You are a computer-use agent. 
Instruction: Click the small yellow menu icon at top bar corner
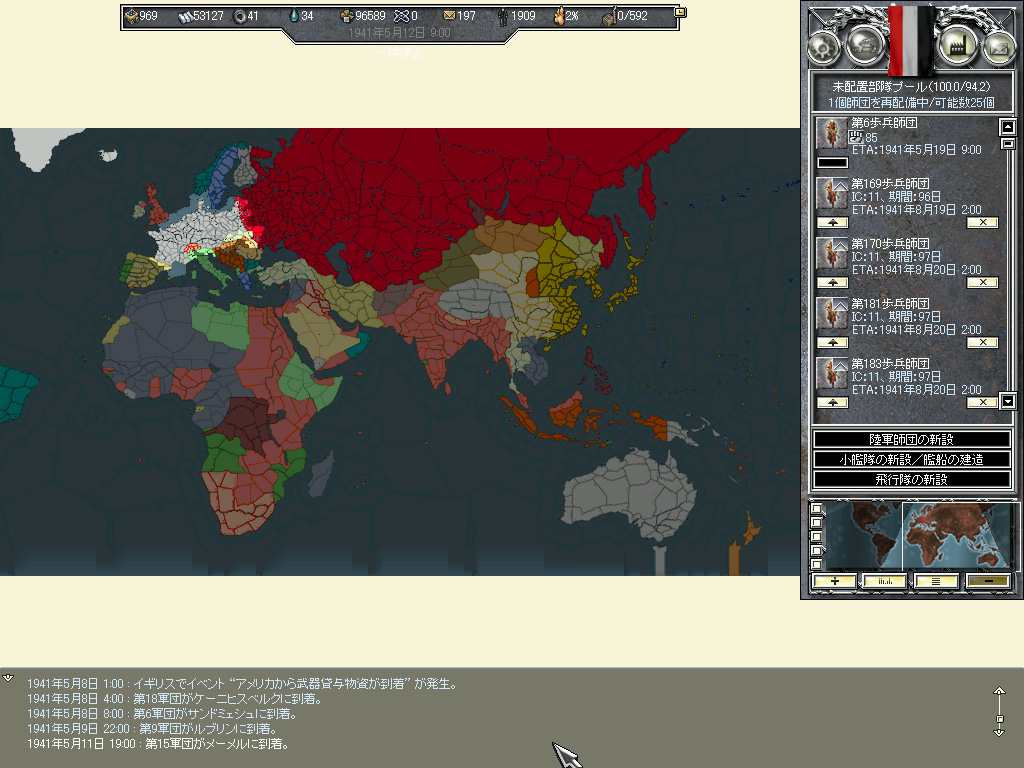[680, 12]
